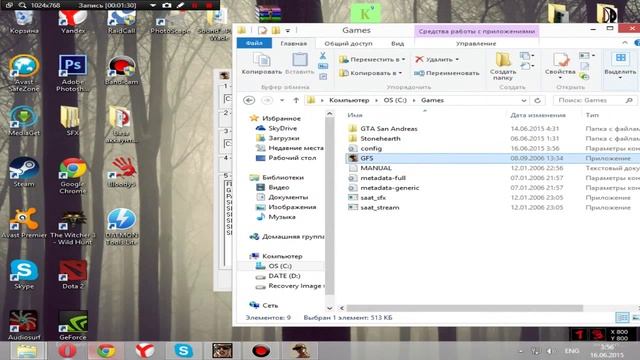The width and height of the screenshot is (640, 360).
Task: Sort by Дата изменения column header
Action: pos(538,115)
